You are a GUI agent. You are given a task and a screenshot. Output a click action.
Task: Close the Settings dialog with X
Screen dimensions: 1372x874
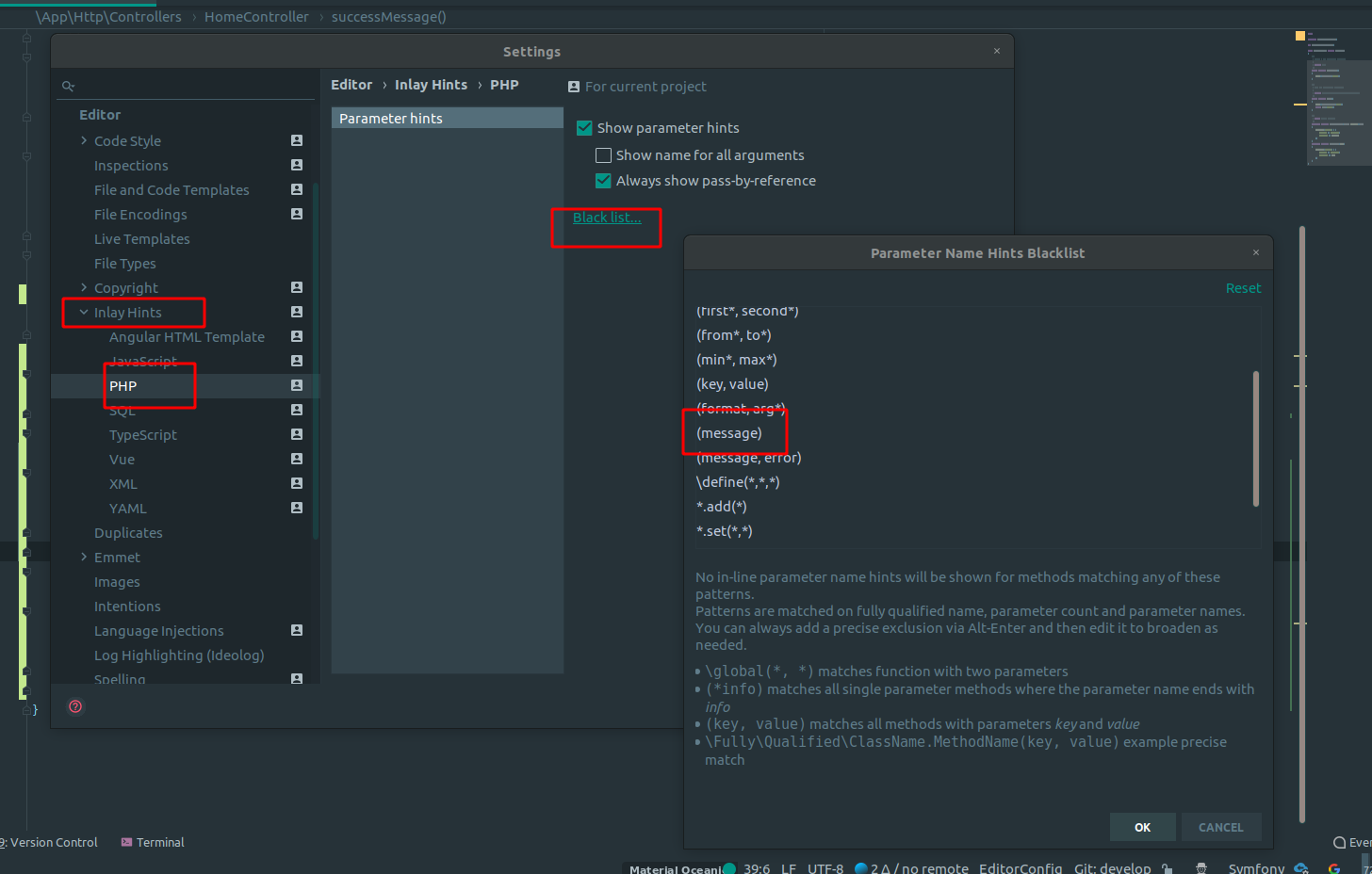pyautogui.click(x=997, y=51)
